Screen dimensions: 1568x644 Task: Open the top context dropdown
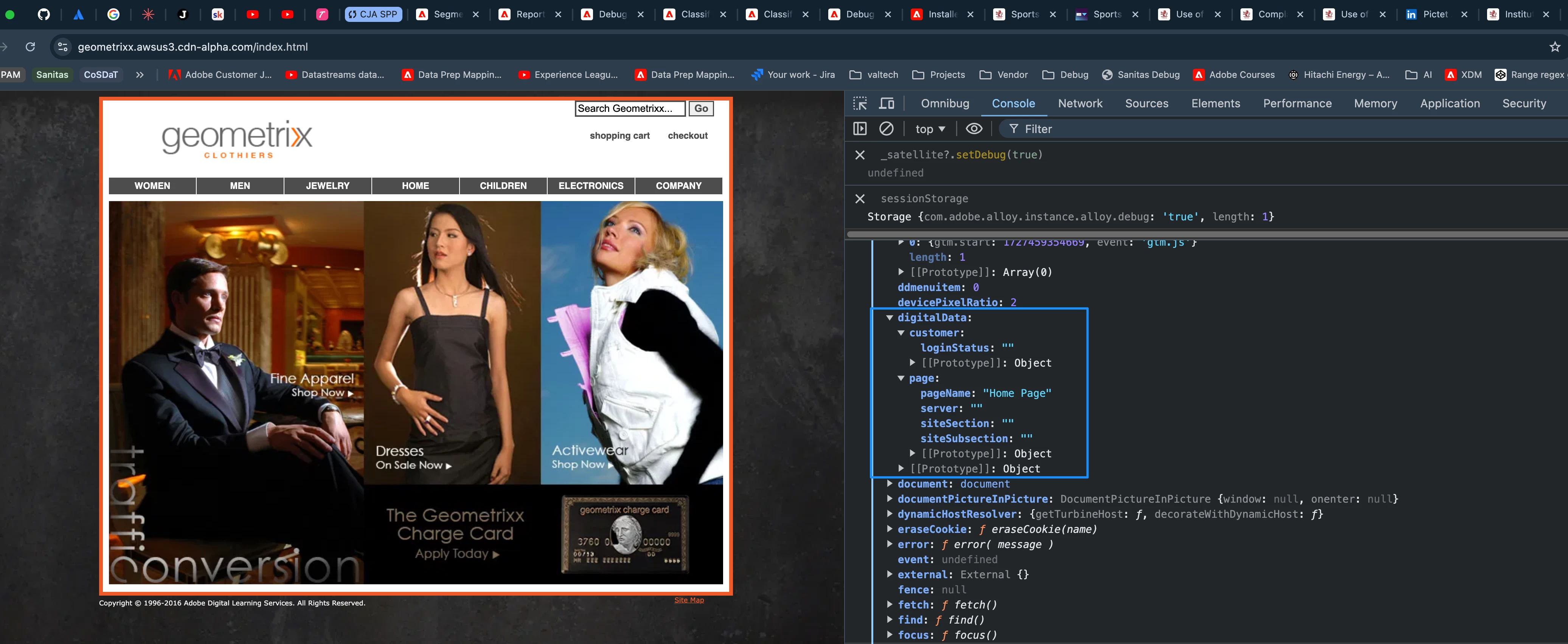coord(930,129)
